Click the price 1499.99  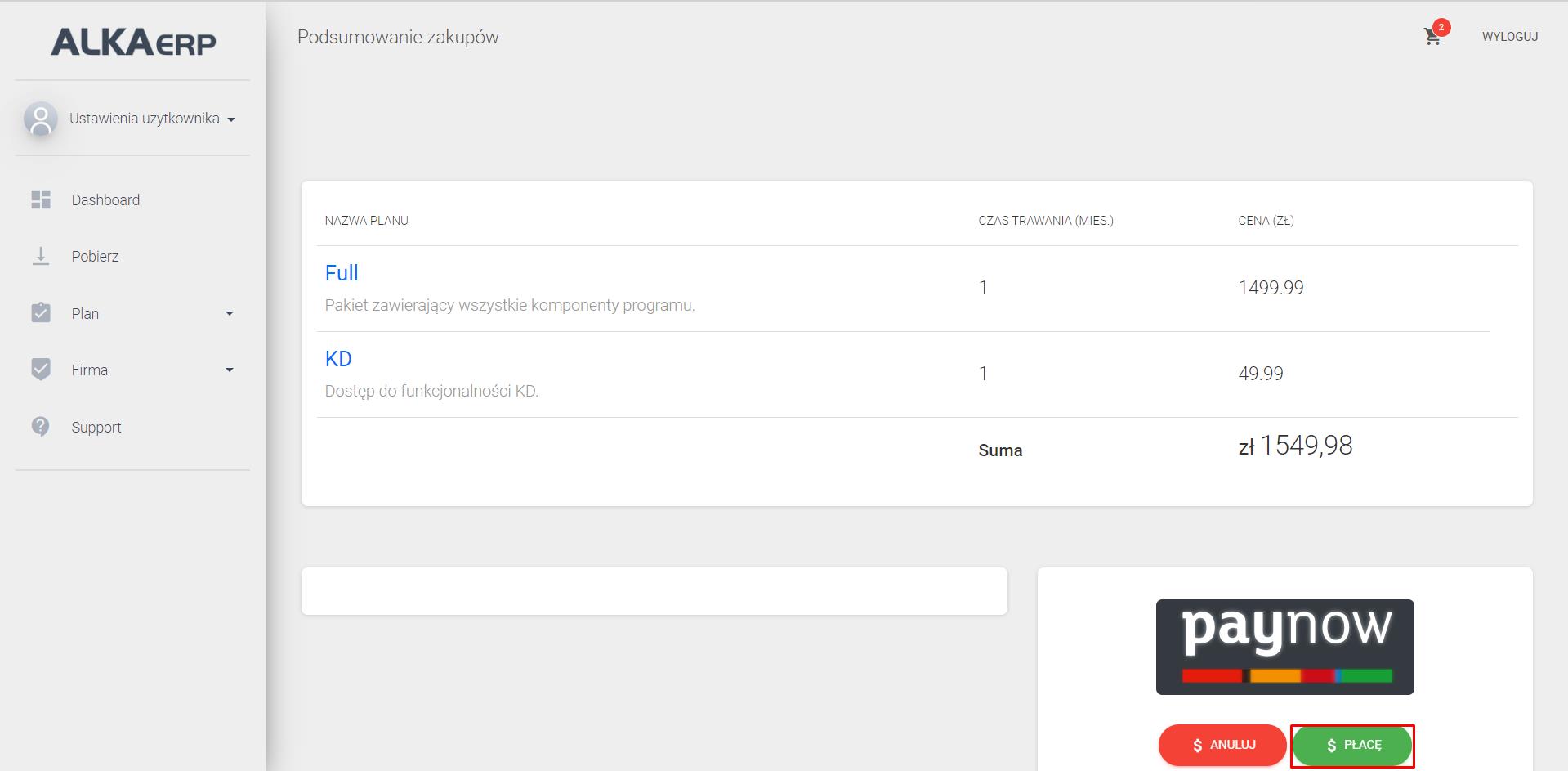1271,288
